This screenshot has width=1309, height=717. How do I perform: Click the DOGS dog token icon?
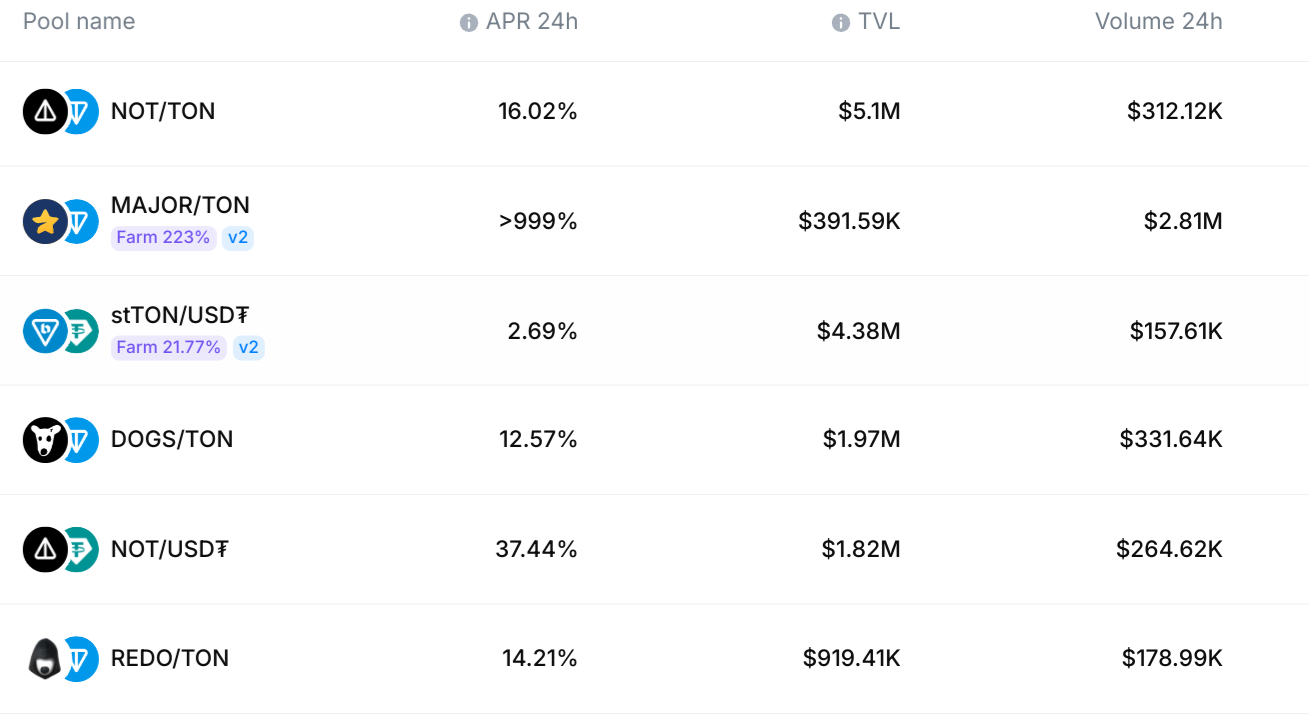pos(45,440)
